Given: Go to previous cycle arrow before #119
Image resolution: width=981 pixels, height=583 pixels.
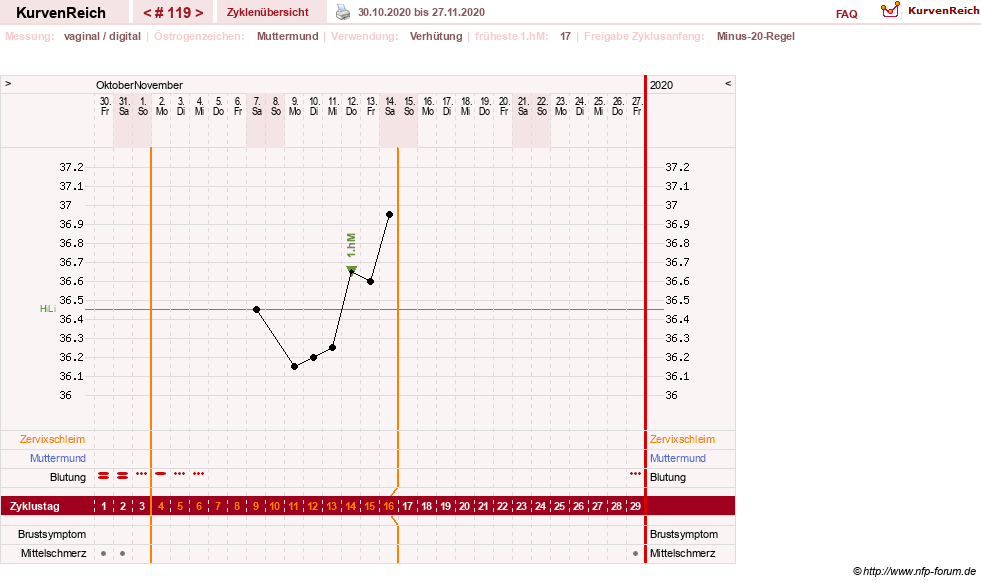Looking at the screenshot, I should click(x=147, y=13).
